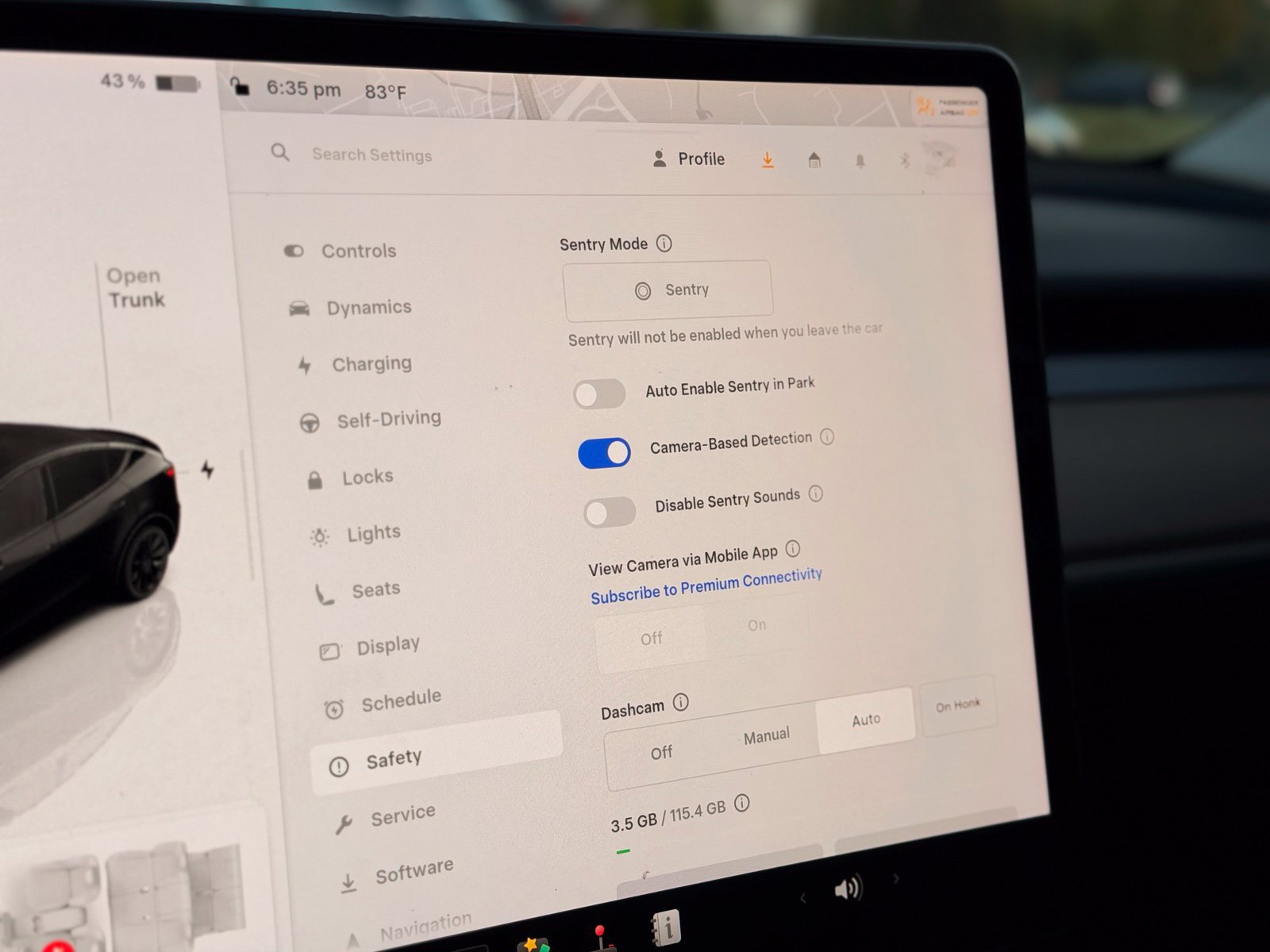The height and width of the screenshot is (952, 1270).
Task: Tap the Sentry button
Action: pos(668,290)
